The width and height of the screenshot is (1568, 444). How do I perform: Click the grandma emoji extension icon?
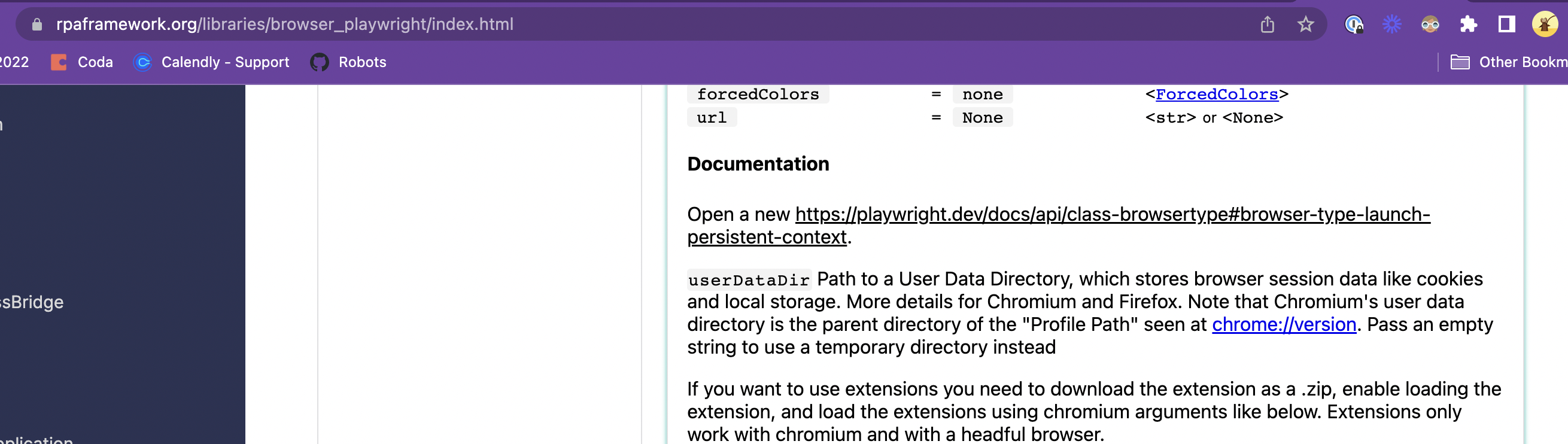(1430, 25)
